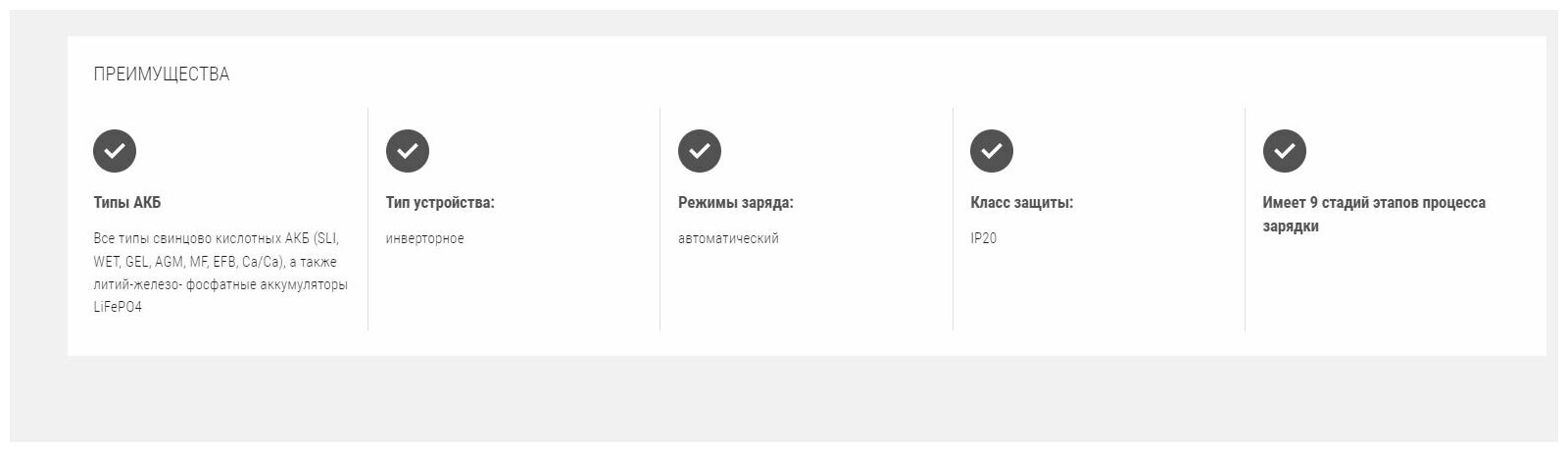This screenshot has height=452, width=1568.
Task: Click the Режимы заряда heading
Action: (735, 203)
